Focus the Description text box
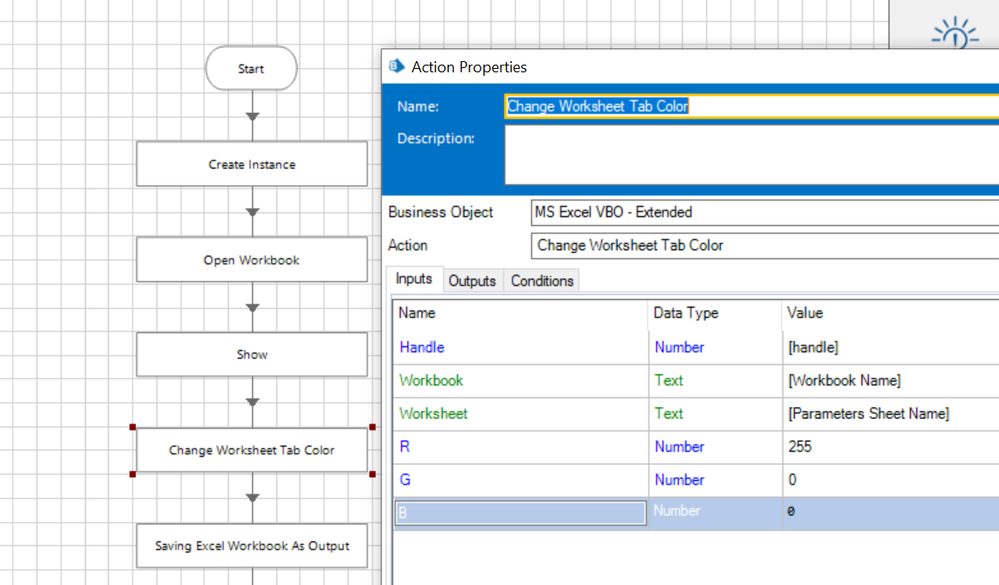 click(x=750, y=155)
